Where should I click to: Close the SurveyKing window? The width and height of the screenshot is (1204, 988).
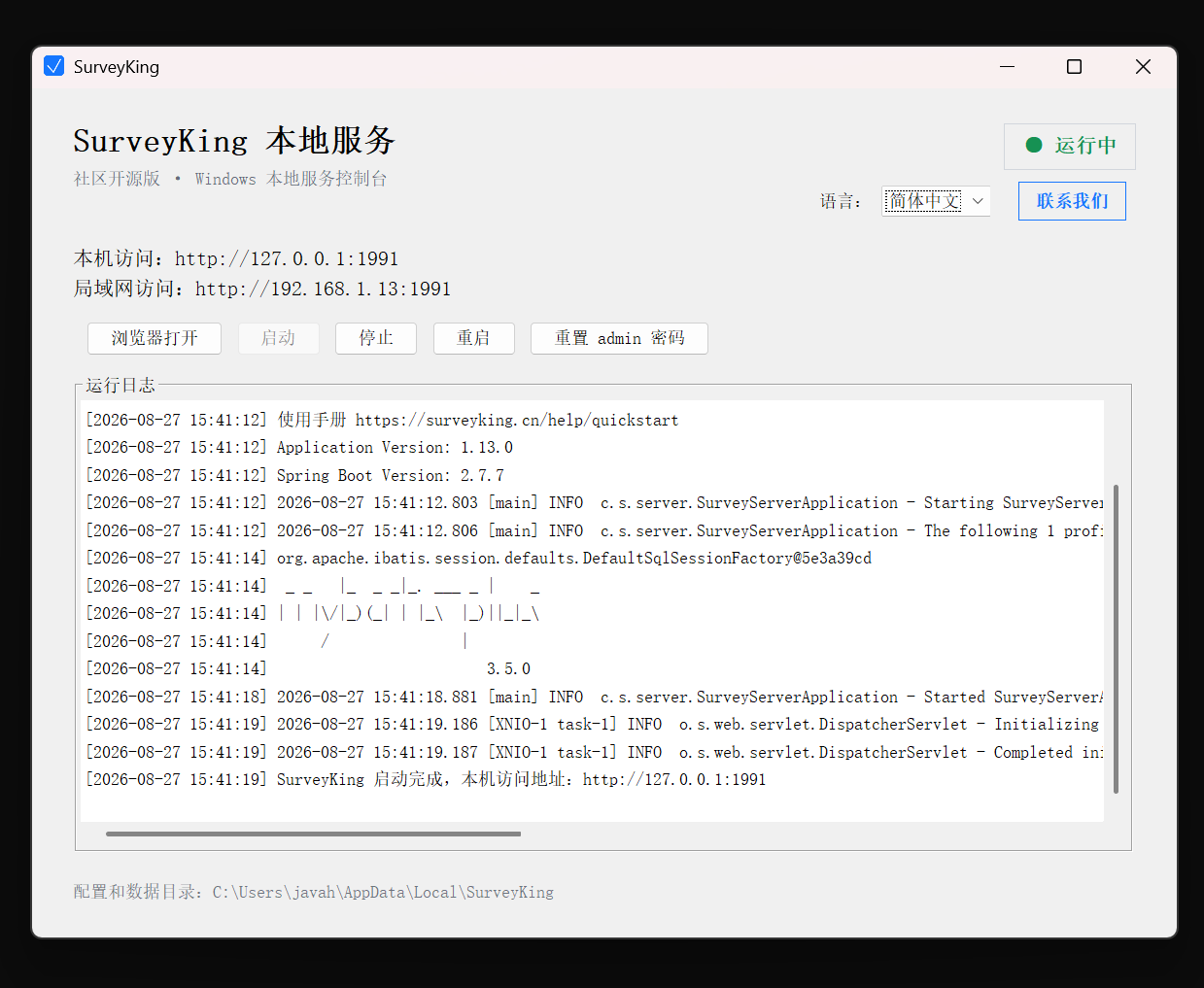tap(1143, 66)
